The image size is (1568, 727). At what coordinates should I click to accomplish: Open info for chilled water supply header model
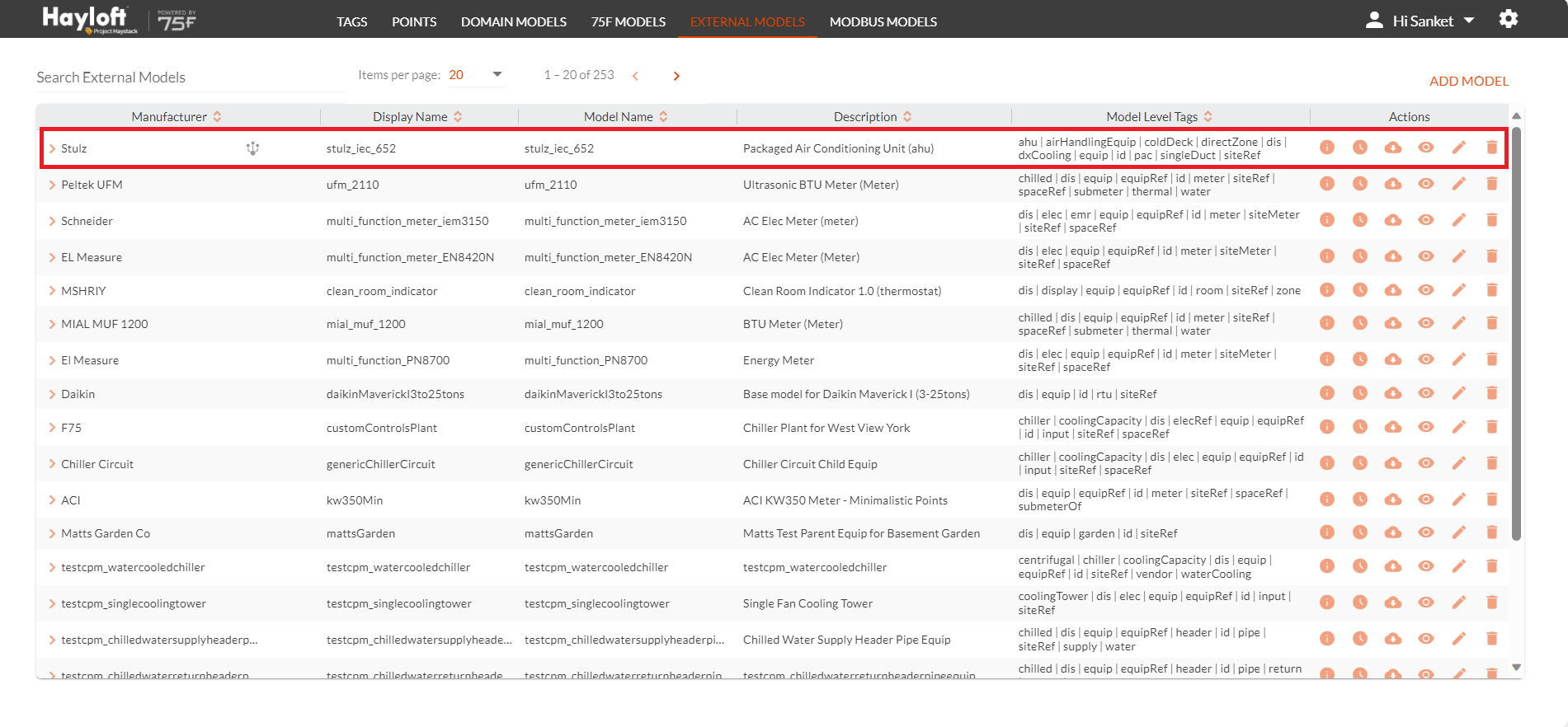pyautogui.click(x=1326, y=639)
